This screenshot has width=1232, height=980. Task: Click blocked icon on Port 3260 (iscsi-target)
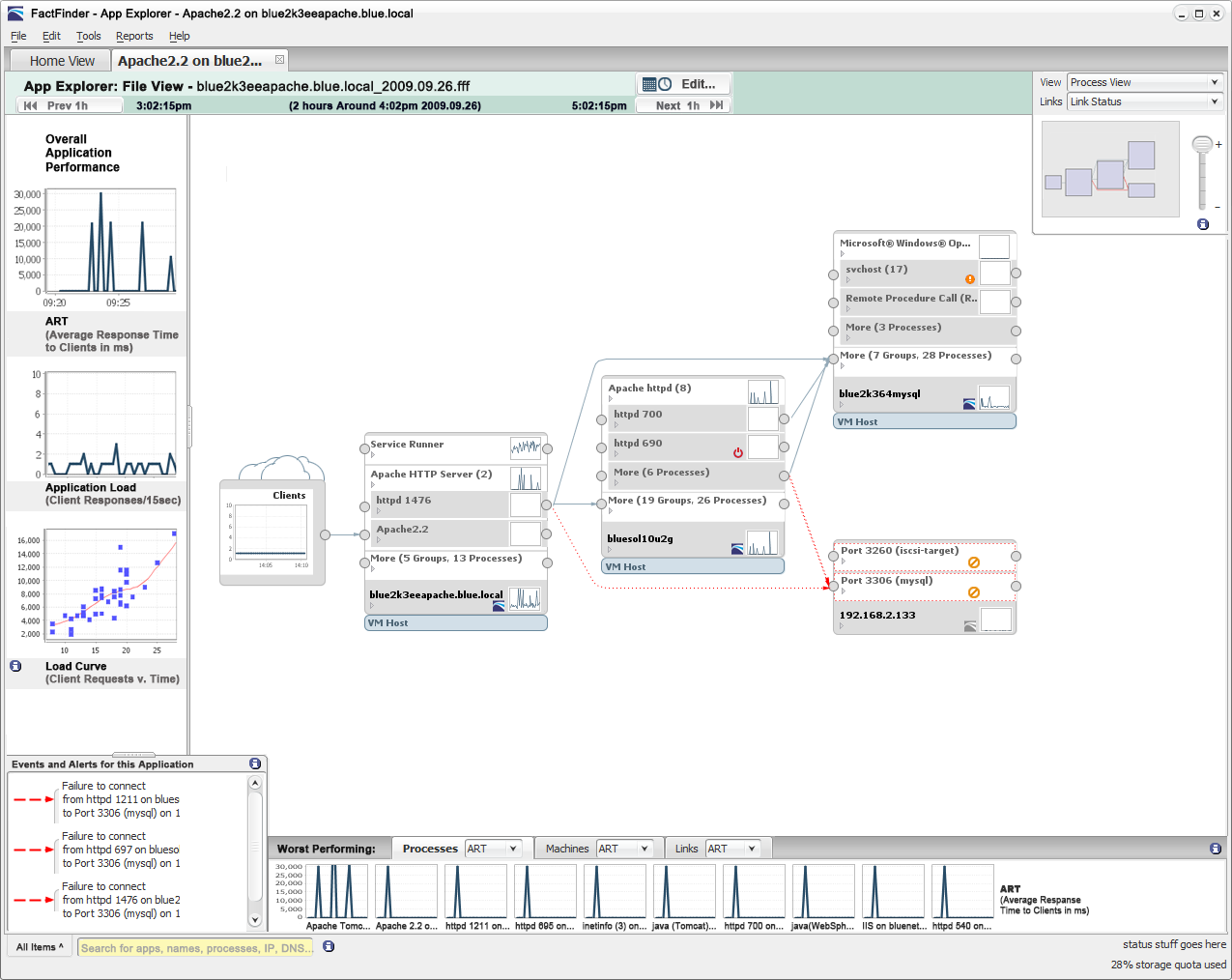(974, 562)
